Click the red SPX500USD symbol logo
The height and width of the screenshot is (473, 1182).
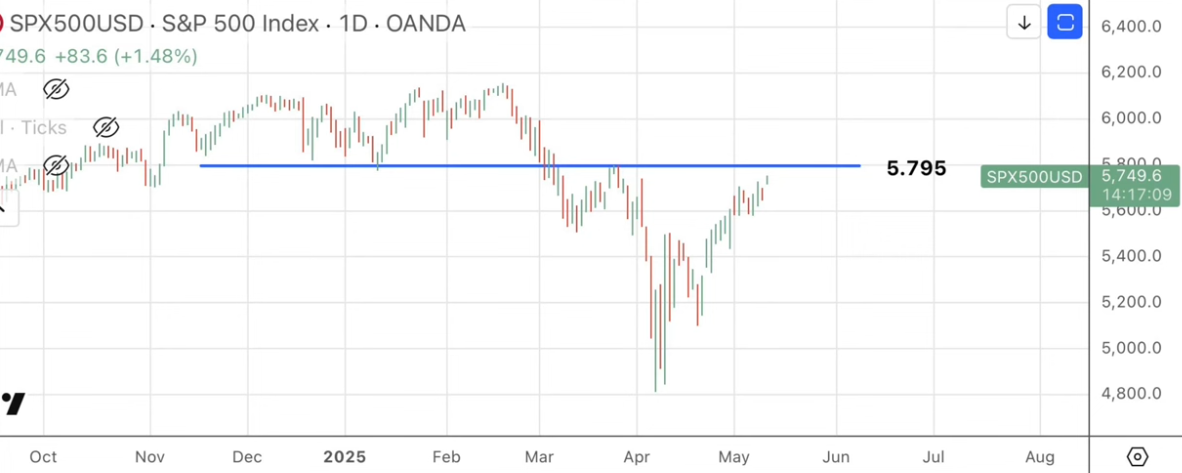(3, 22)
